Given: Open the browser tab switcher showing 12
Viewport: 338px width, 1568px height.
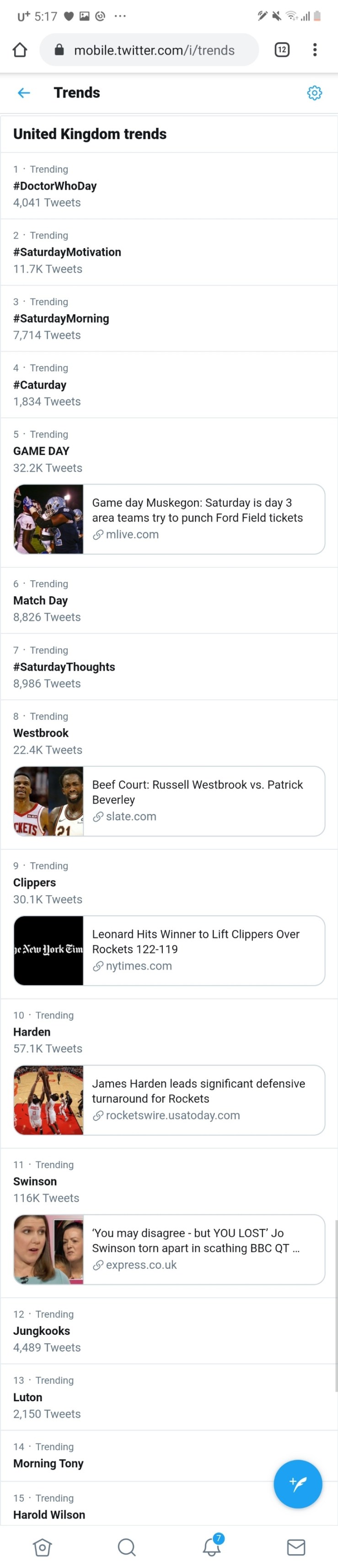Looking at the screenshot, I should click(x=282, y=50).
